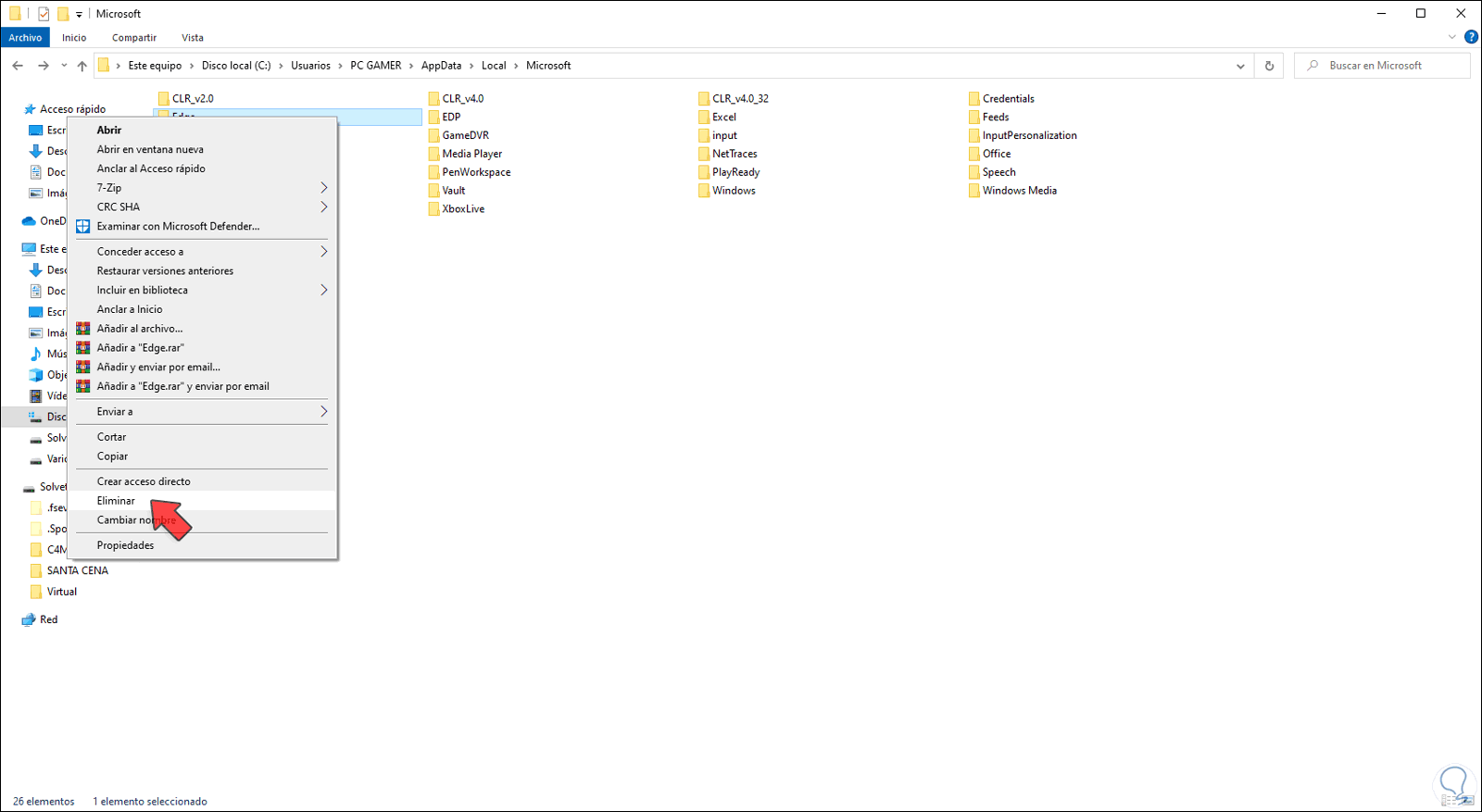Select the Windows Media folder icon
The image size is (1482, 812).
[x=974, y=191]
